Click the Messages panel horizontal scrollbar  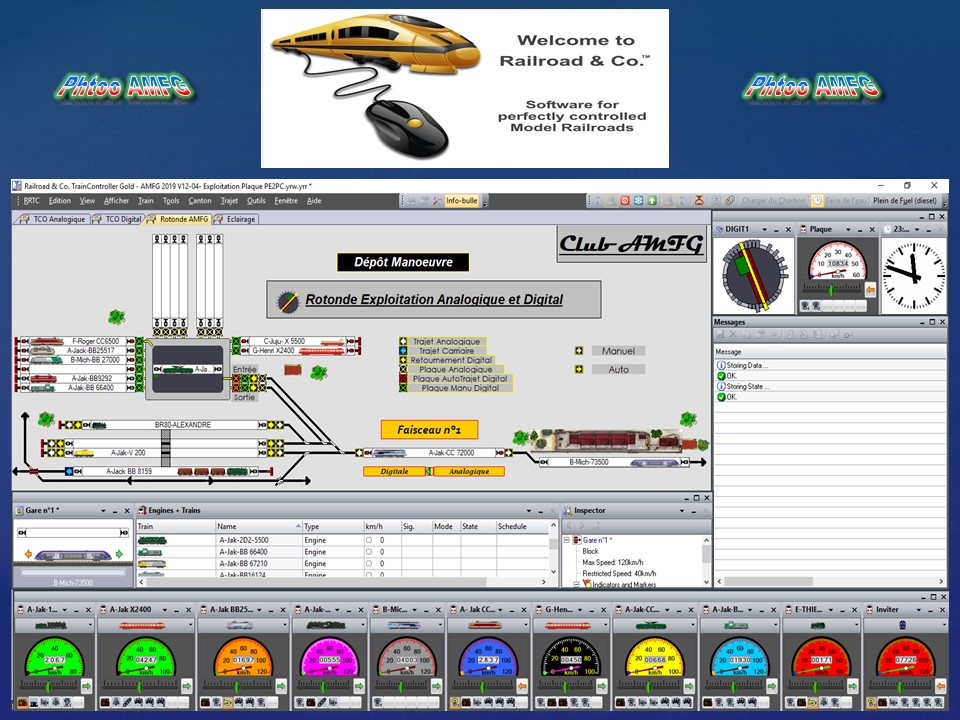coord(830,581)
